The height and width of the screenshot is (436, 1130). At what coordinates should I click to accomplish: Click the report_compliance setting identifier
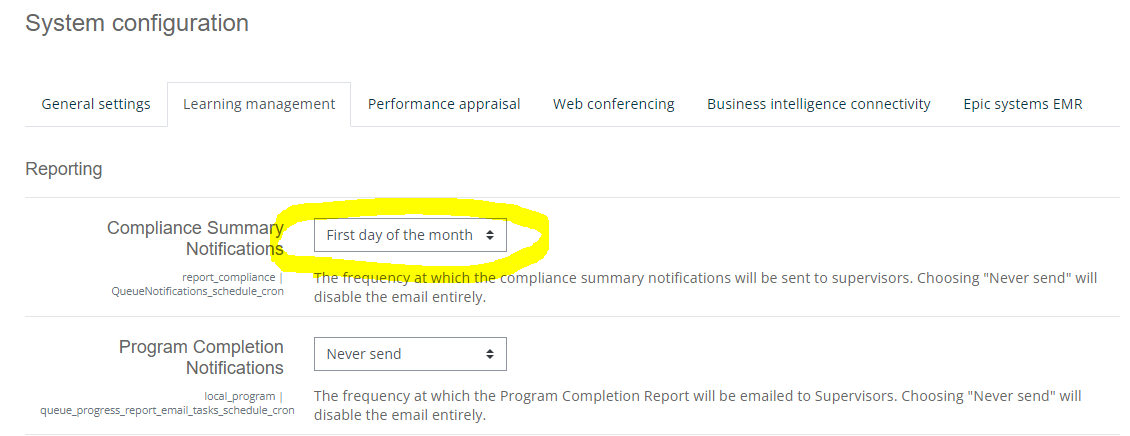pyautogui.click(x=229, y=276)
